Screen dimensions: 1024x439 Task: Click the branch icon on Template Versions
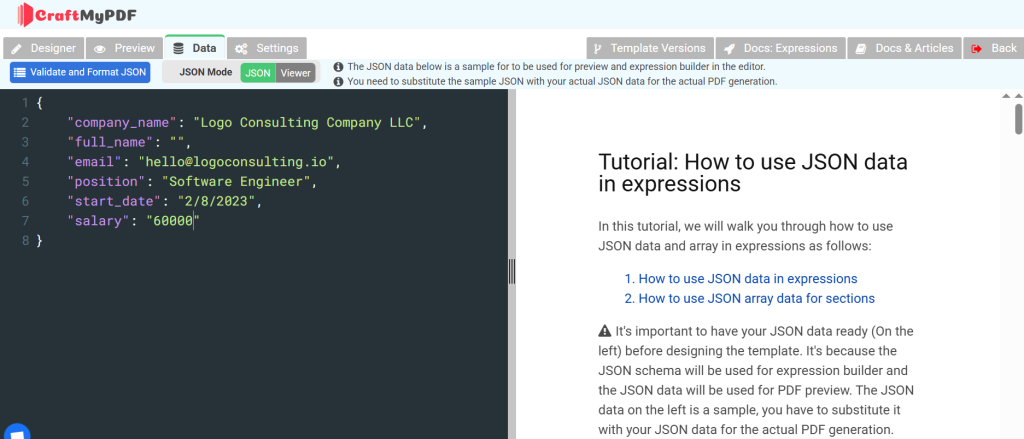[x=598, y=48]
